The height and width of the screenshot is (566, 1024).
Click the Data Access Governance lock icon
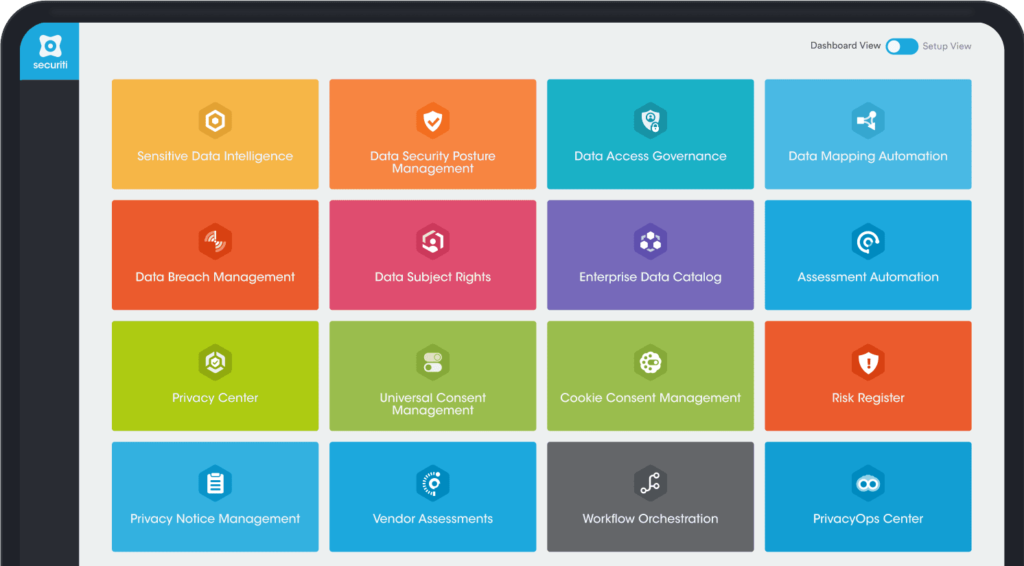click(x=650, y=121)
